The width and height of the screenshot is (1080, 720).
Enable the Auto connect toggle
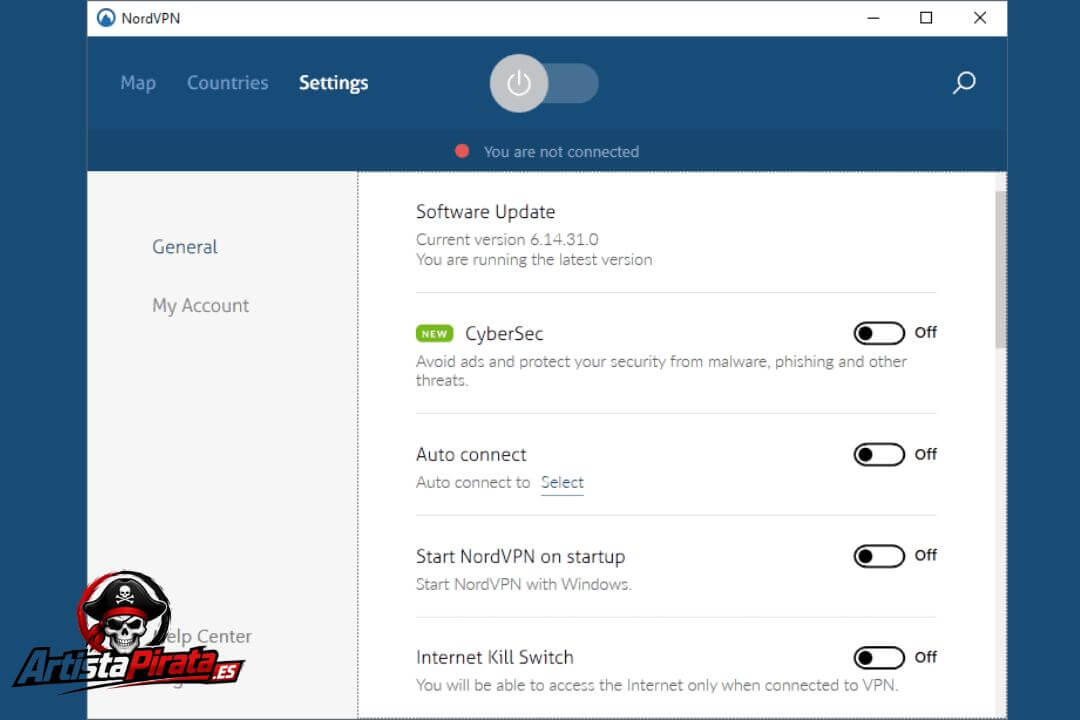pos(879,455)
